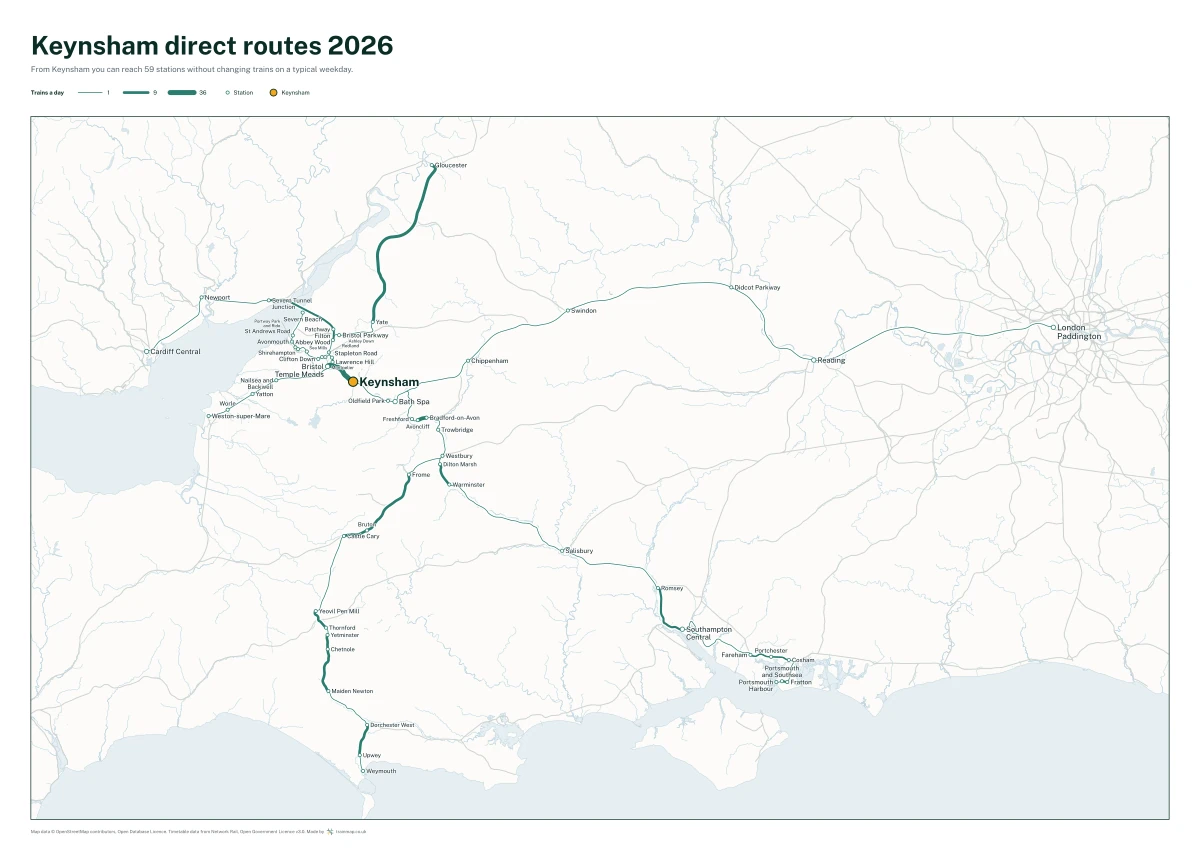Click the 'Thornford' station label
Screen dimensions: 1200x858
click(342, 628)
